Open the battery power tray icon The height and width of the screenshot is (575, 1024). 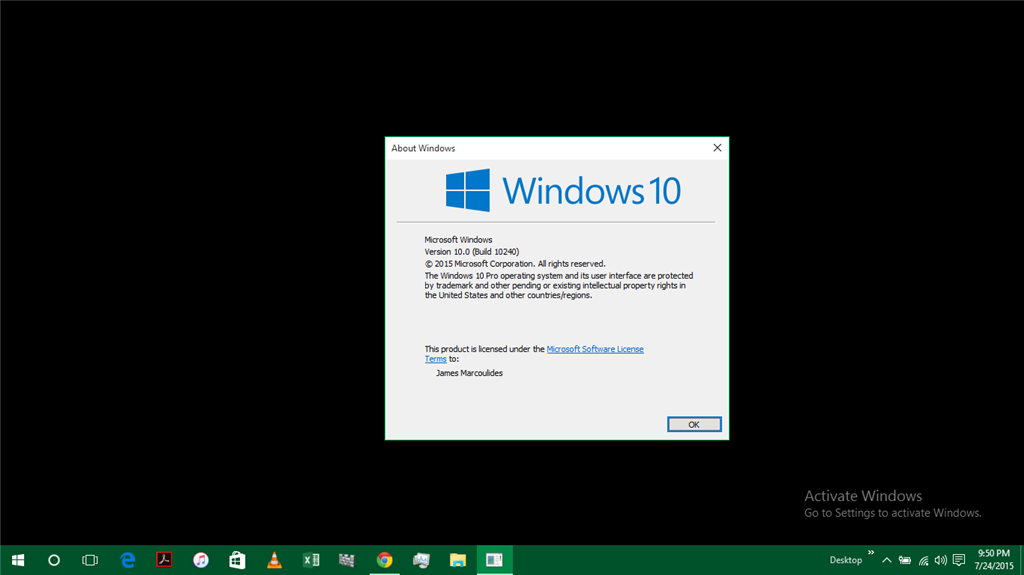[x=904, y=560]
